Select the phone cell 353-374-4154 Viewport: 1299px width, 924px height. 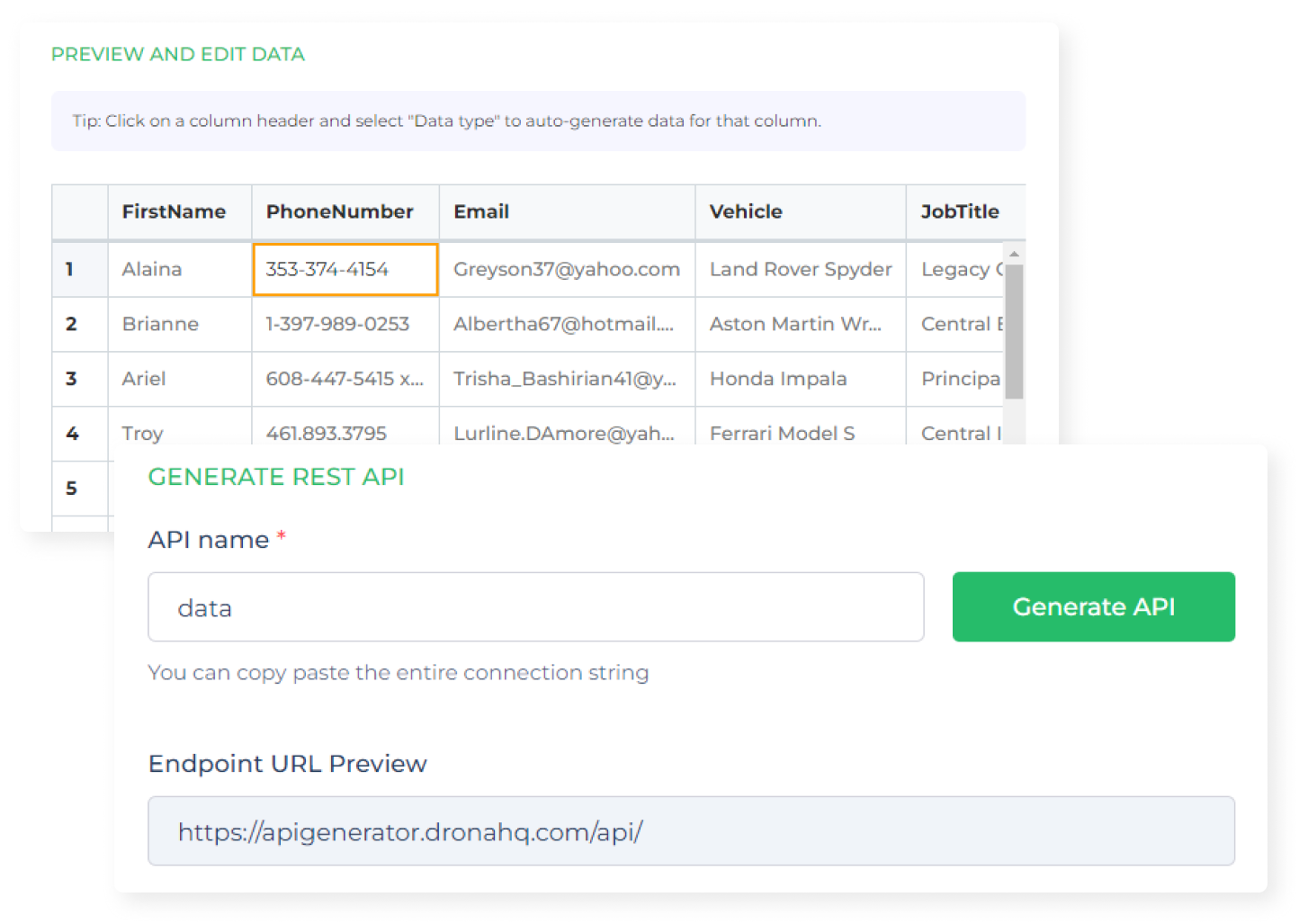click(345, 269)
